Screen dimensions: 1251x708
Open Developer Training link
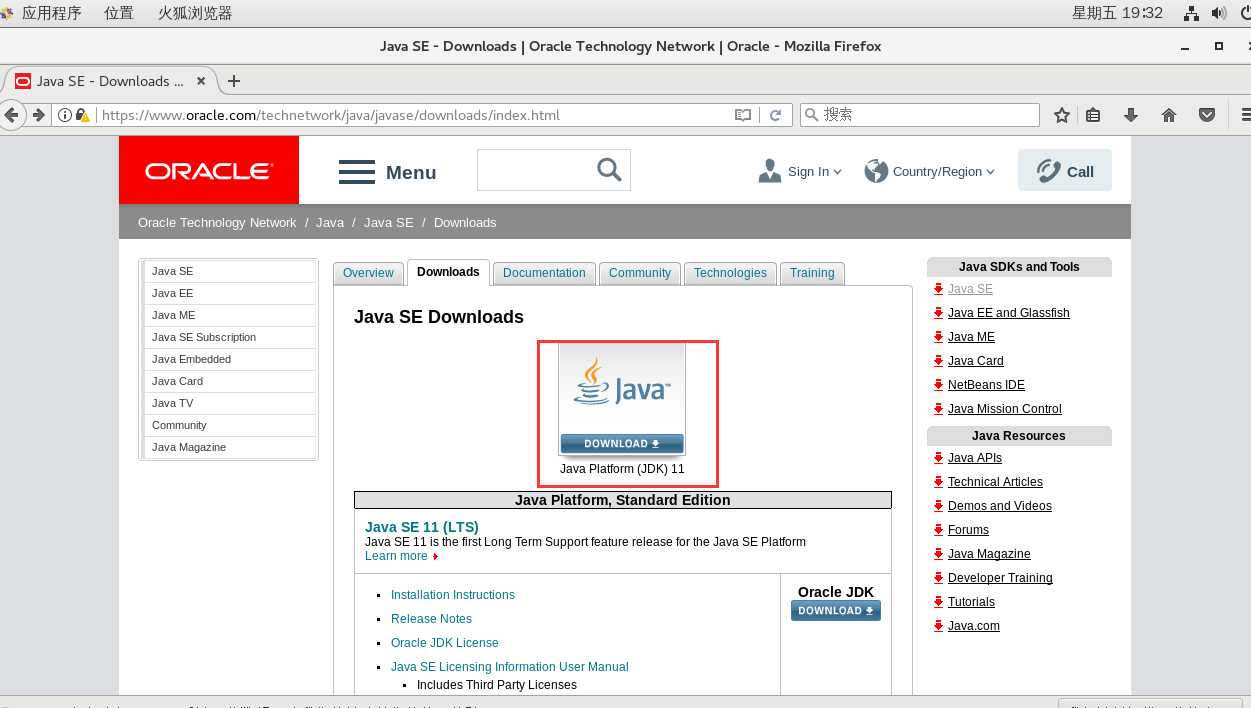click(x=1000, y=578)
